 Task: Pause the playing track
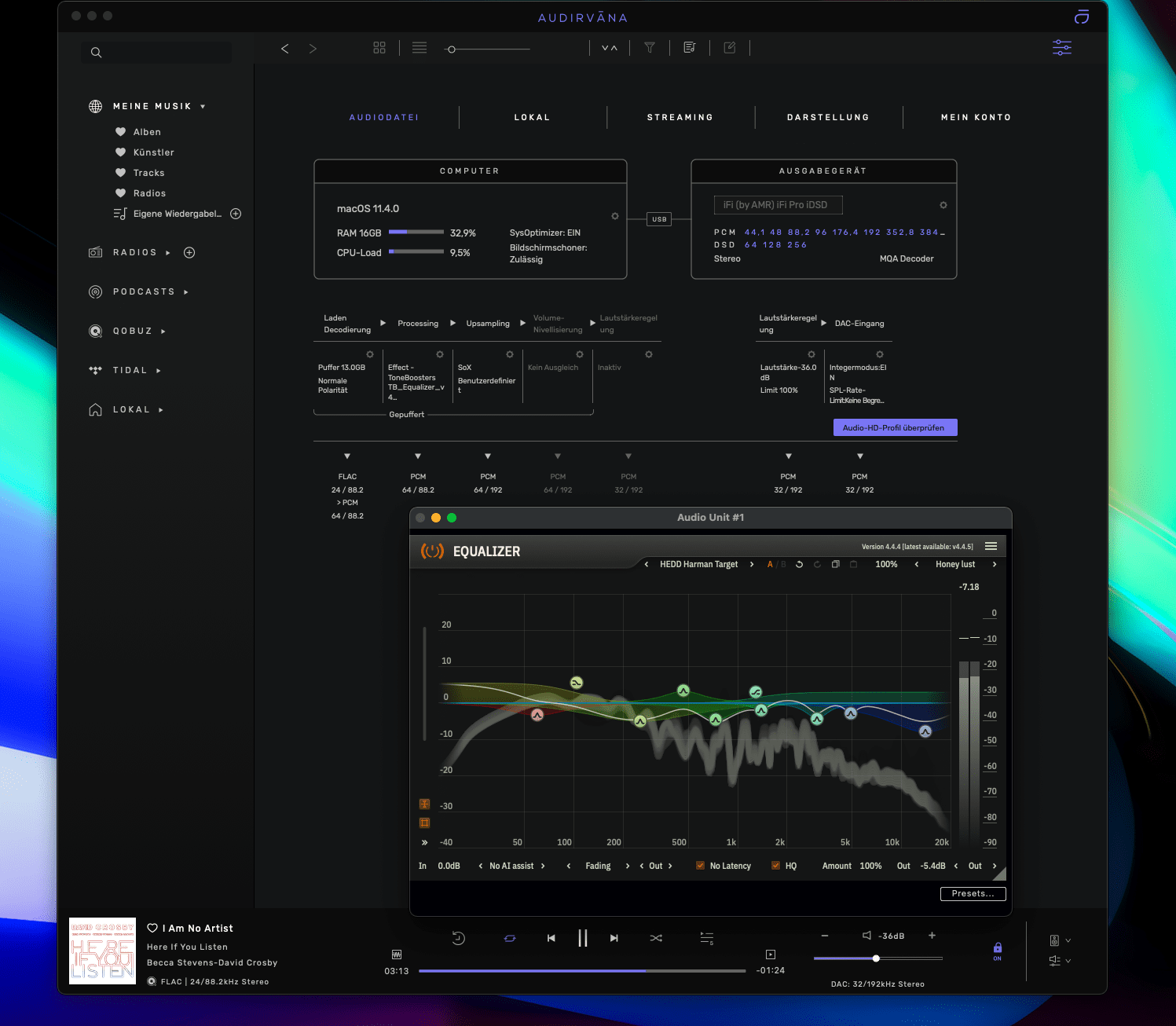point(583,938)
